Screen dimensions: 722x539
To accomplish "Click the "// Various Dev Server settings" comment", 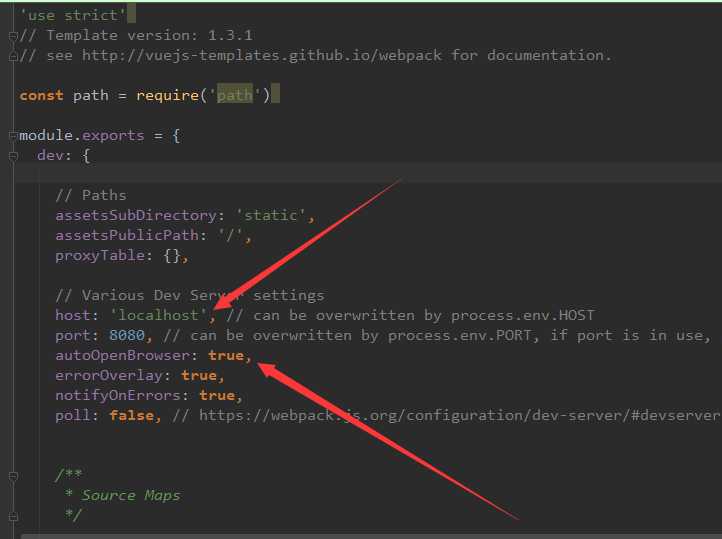I will 190,295.
